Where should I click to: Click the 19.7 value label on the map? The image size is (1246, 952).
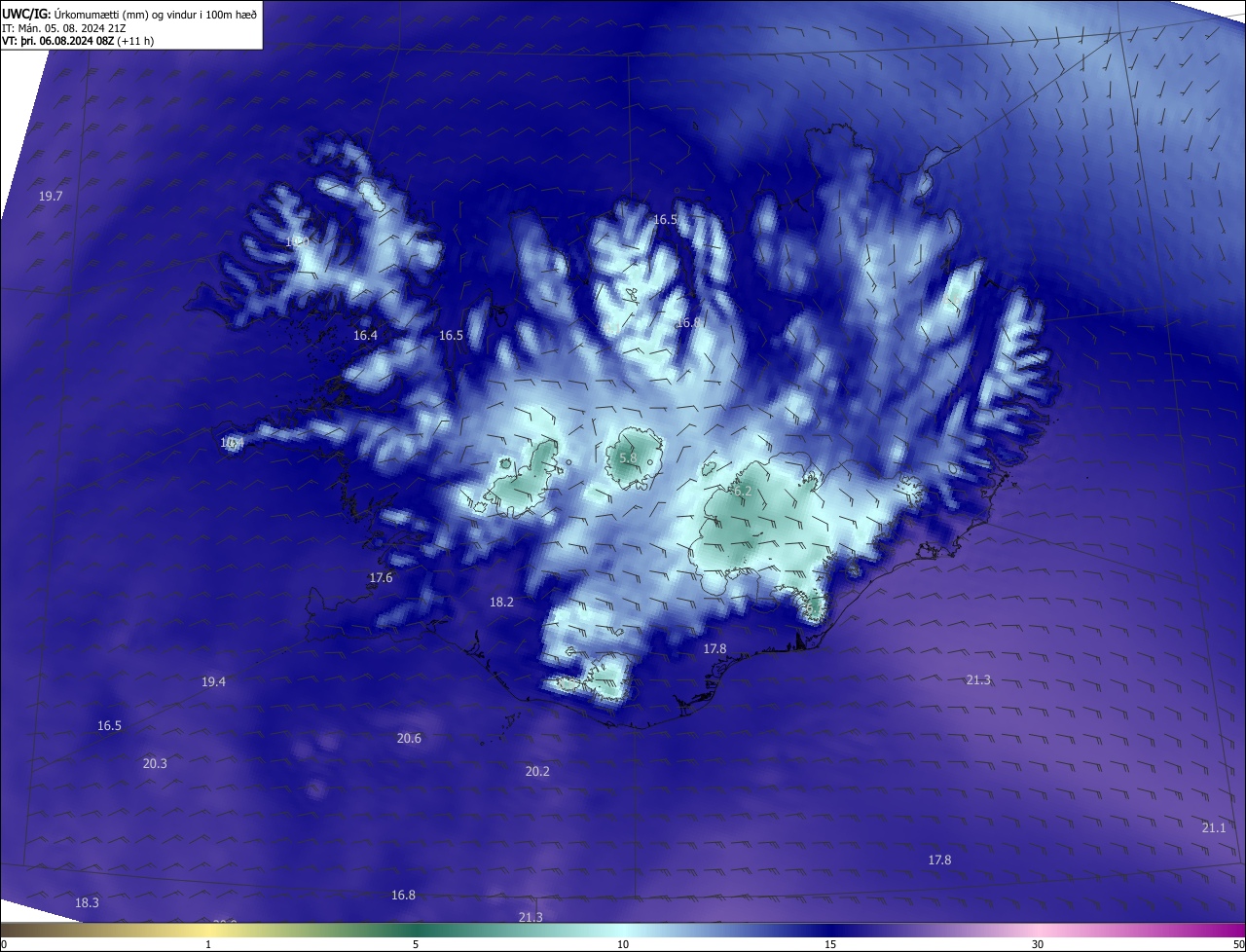pos(51,197)
